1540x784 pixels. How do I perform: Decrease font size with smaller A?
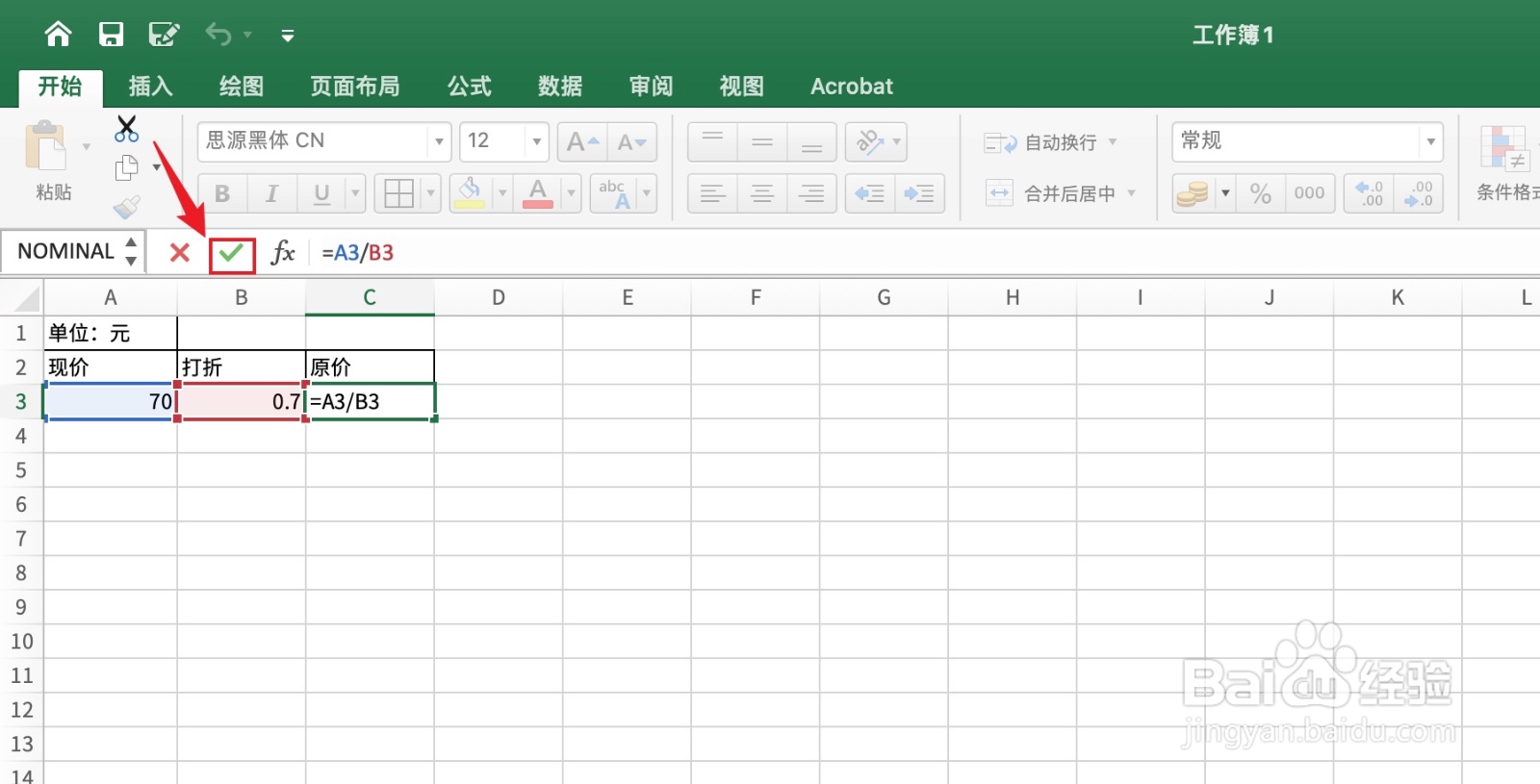(632, 142)
